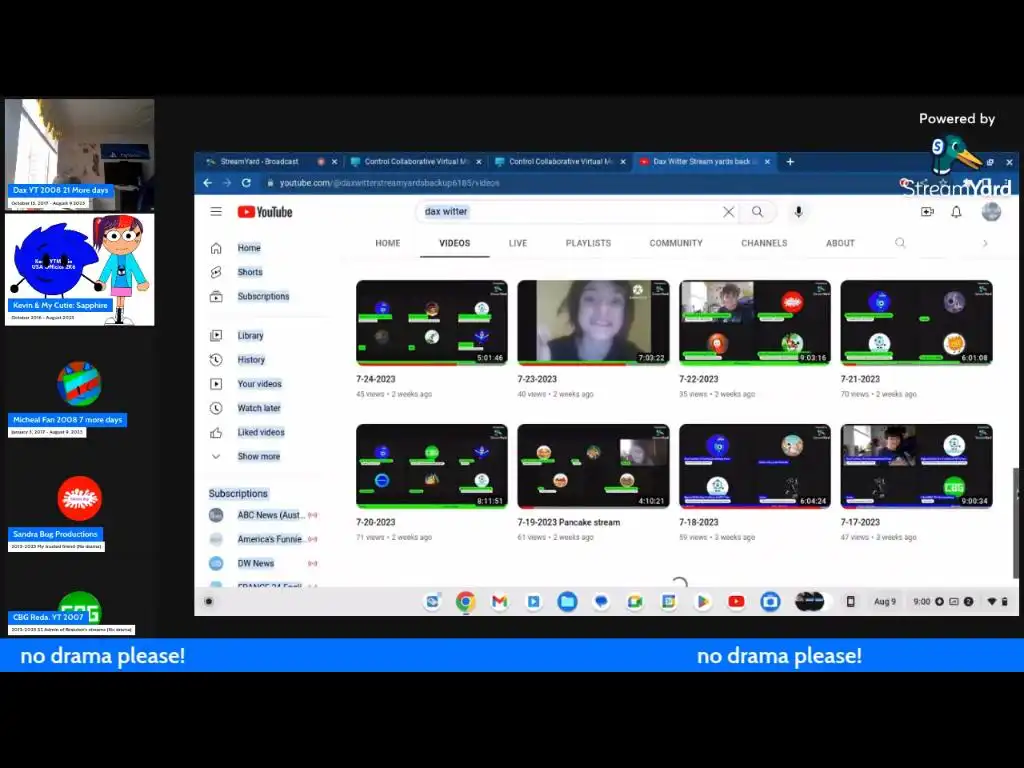
Task: Open the YouTube app on the shelf
Action: click(x=737, y=601)
